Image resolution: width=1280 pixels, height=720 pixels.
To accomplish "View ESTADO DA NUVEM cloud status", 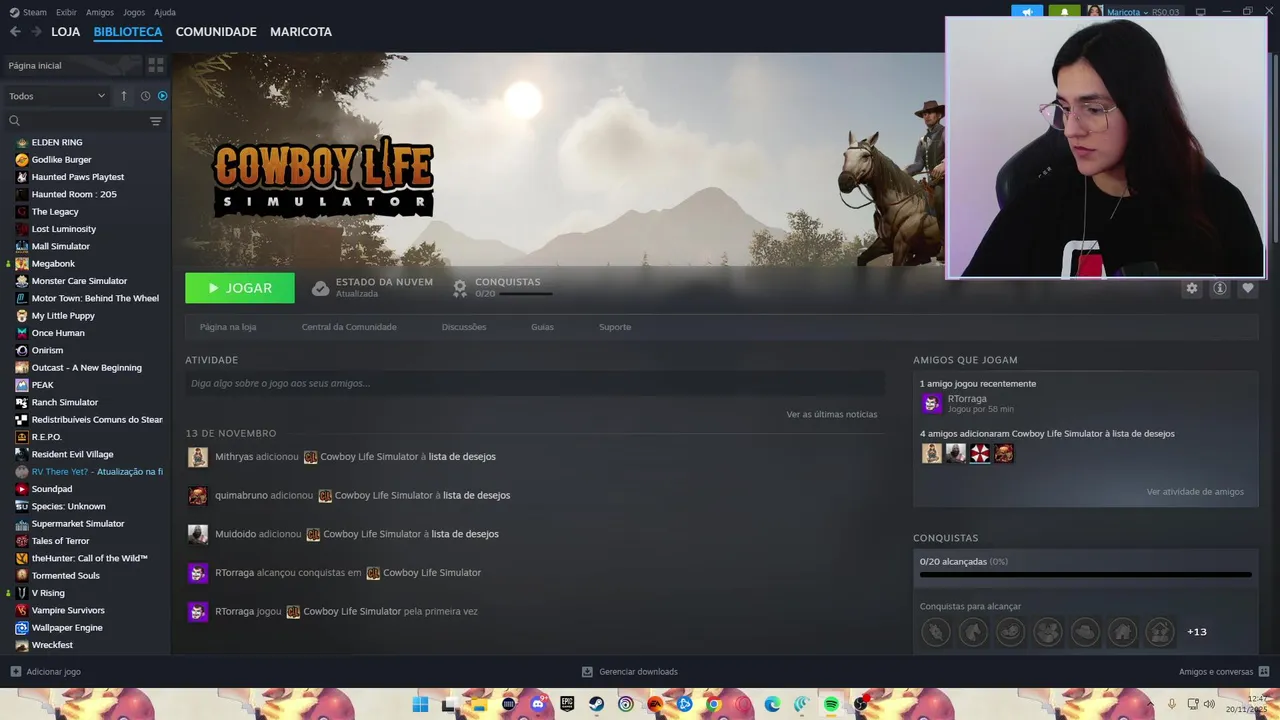I will (x=372, y=288).
